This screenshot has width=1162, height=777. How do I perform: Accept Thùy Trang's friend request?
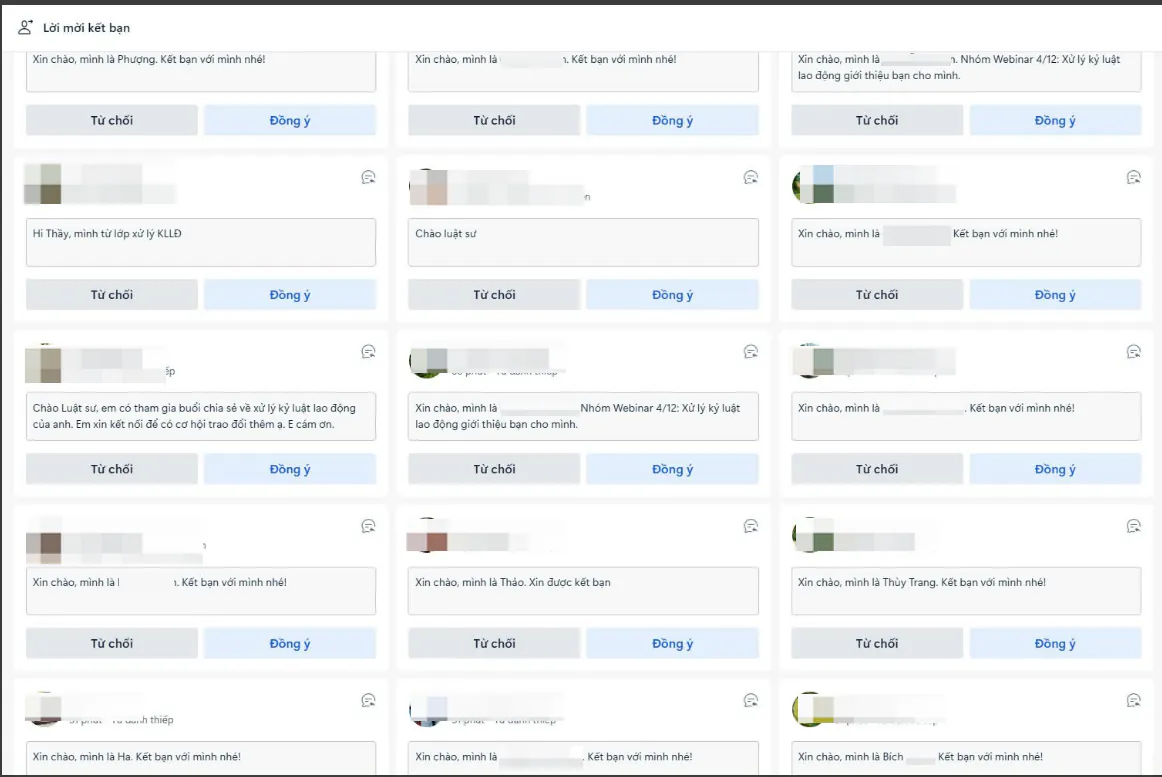(x=1055, y=644)
